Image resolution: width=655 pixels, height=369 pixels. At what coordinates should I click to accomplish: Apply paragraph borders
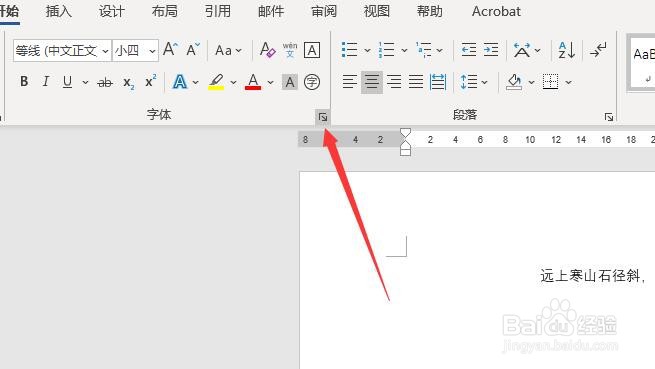tap(550, 82)
